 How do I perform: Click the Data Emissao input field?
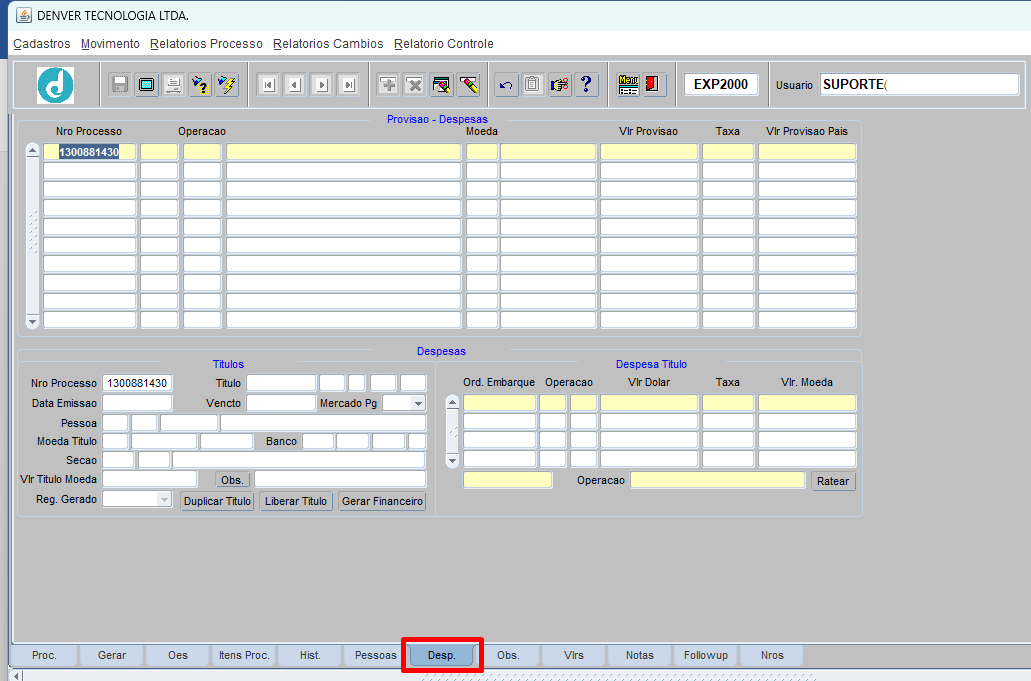pos(137,403)
